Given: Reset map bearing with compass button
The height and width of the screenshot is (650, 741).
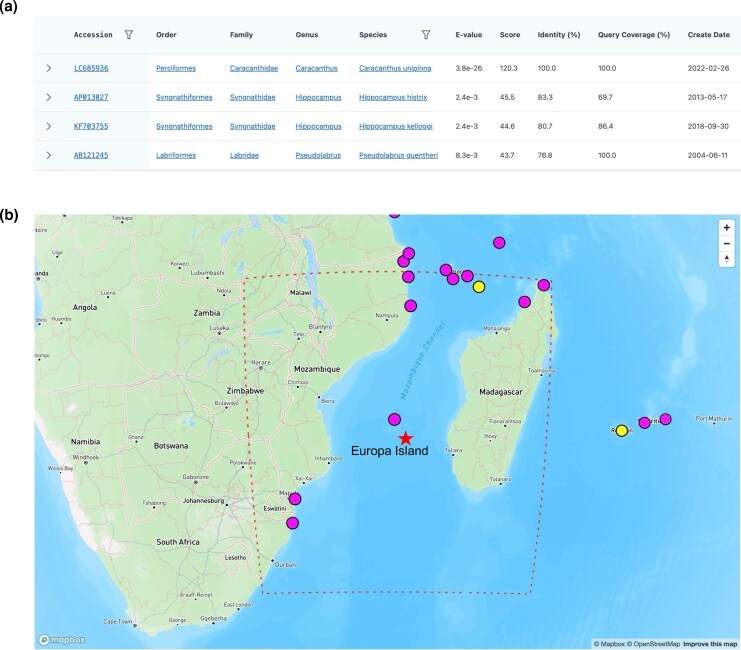Looking at the screenshot, I should coord(726,259).
